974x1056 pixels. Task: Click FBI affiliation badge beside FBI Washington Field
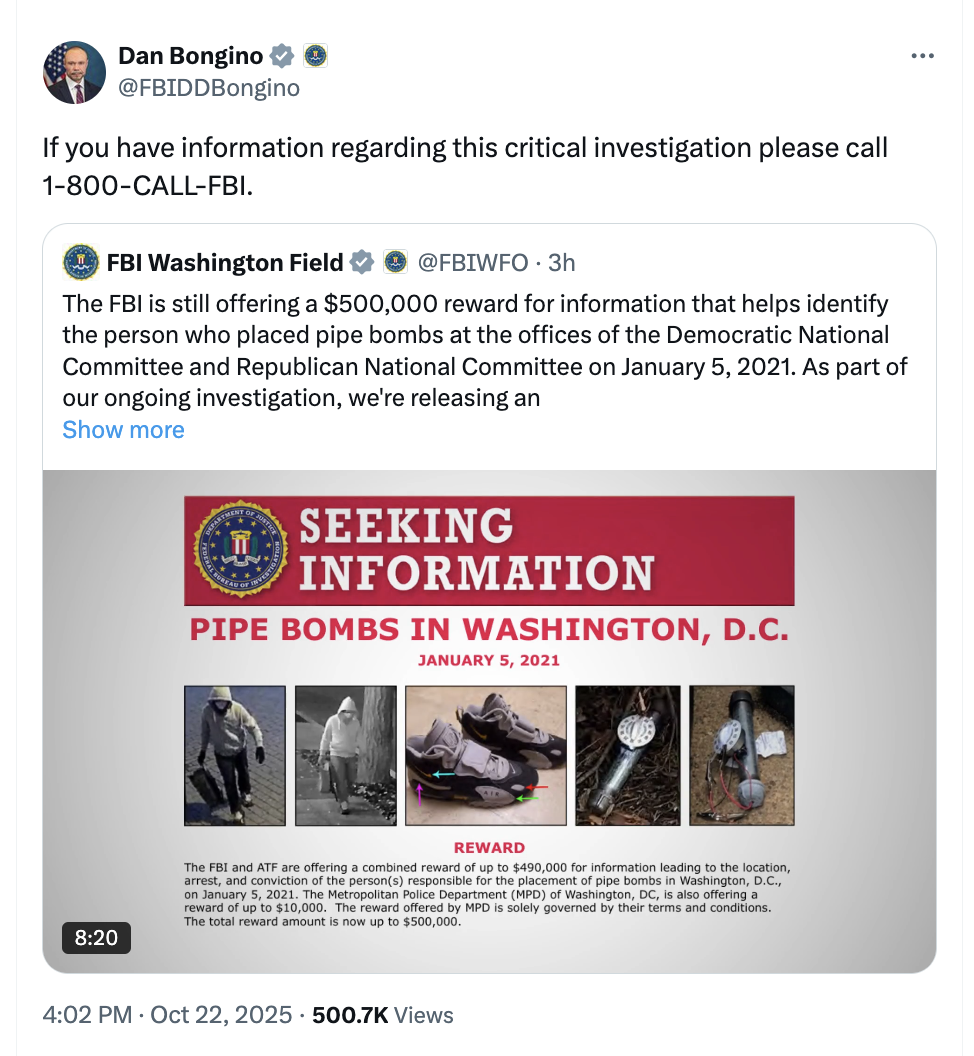(x=396, y=263)
